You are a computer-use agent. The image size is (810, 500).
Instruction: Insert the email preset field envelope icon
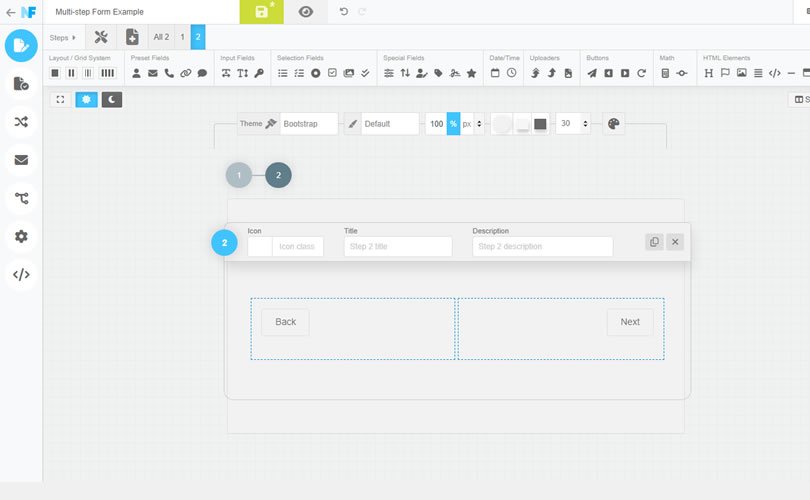tap(153, 73)
